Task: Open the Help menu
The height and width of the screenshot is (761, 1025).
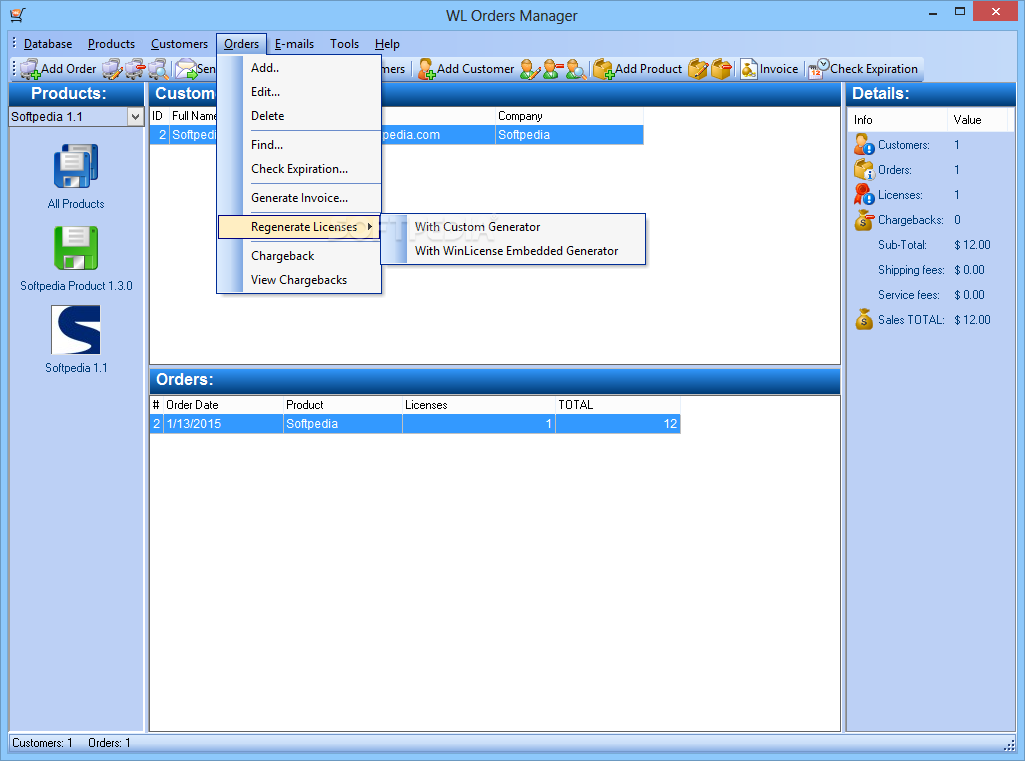Action: [x=387, y=44]
